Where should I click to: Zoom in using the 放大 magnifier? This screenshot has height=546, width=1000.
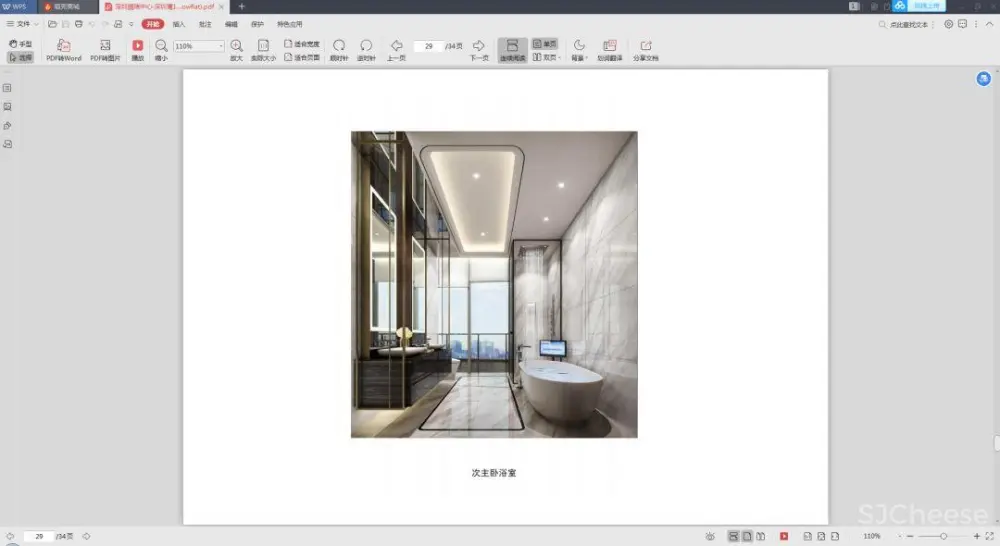point(237,50)
